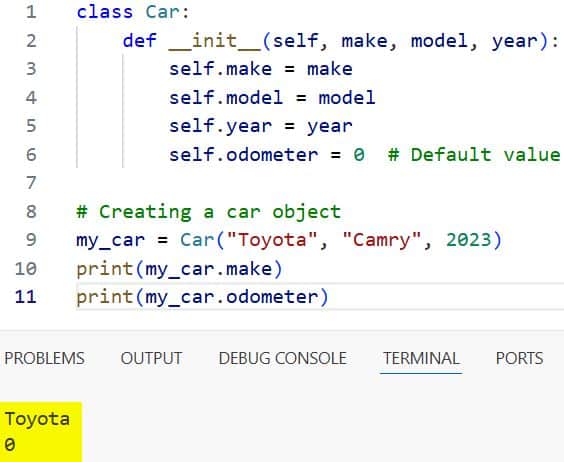
Task: Click '0' terminal output line
Action: [x=10, y=445]
